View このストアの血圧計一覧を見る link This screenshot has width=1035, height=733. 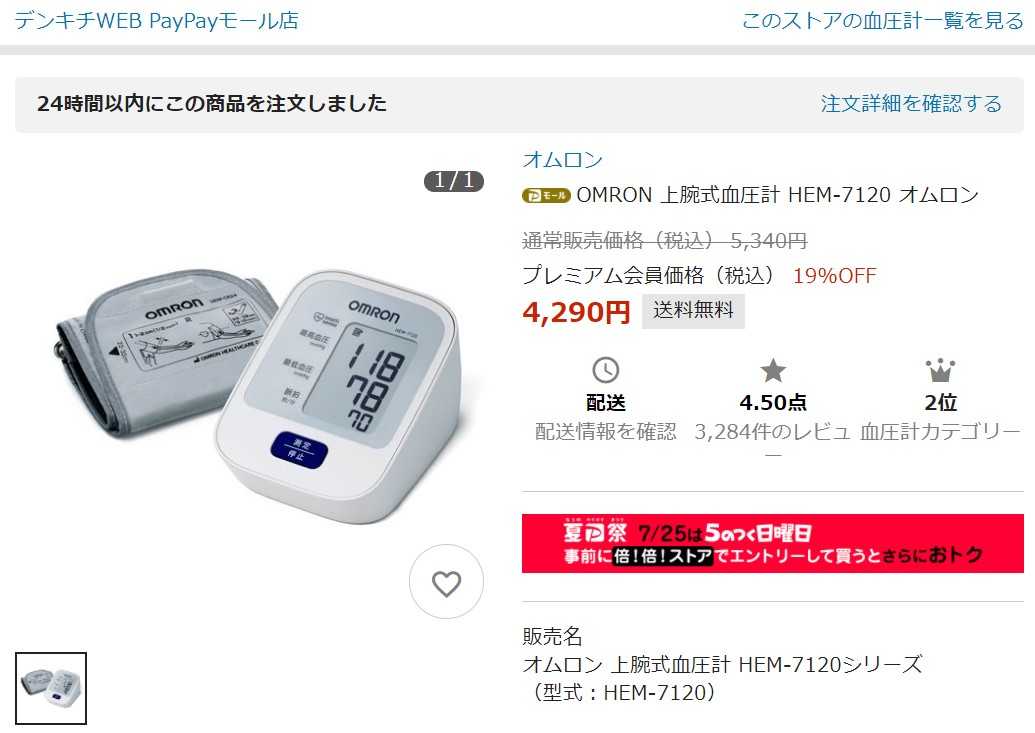tap(883, 20)
